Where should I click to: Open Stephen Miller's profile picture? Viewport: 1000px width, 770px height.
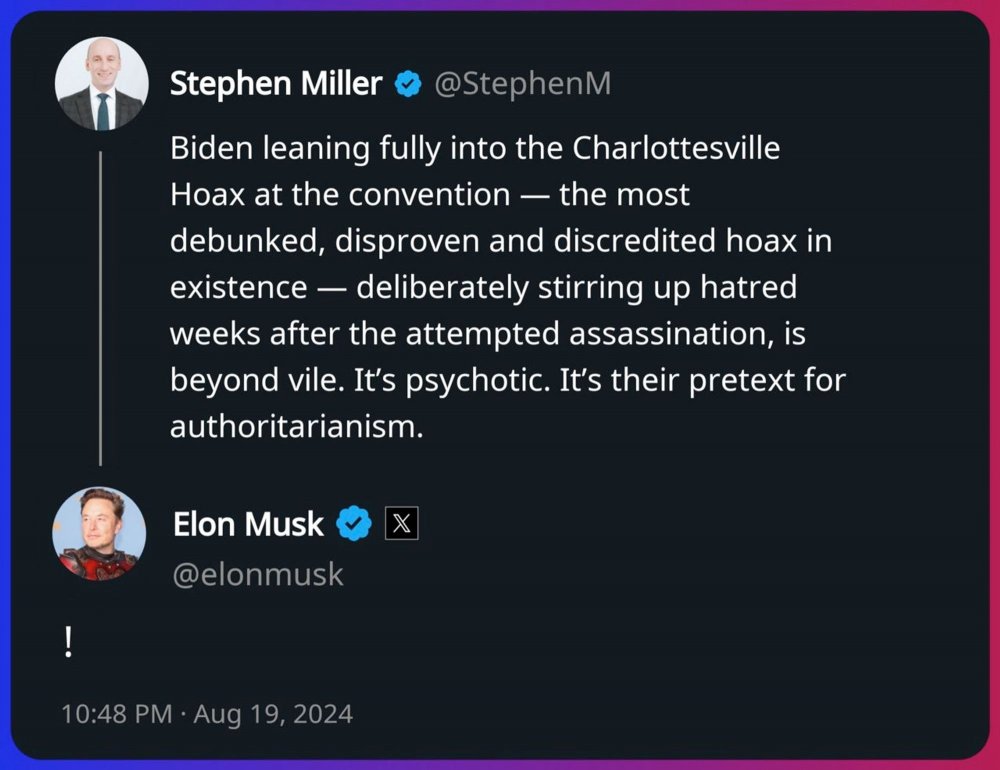tap(101, 85)
